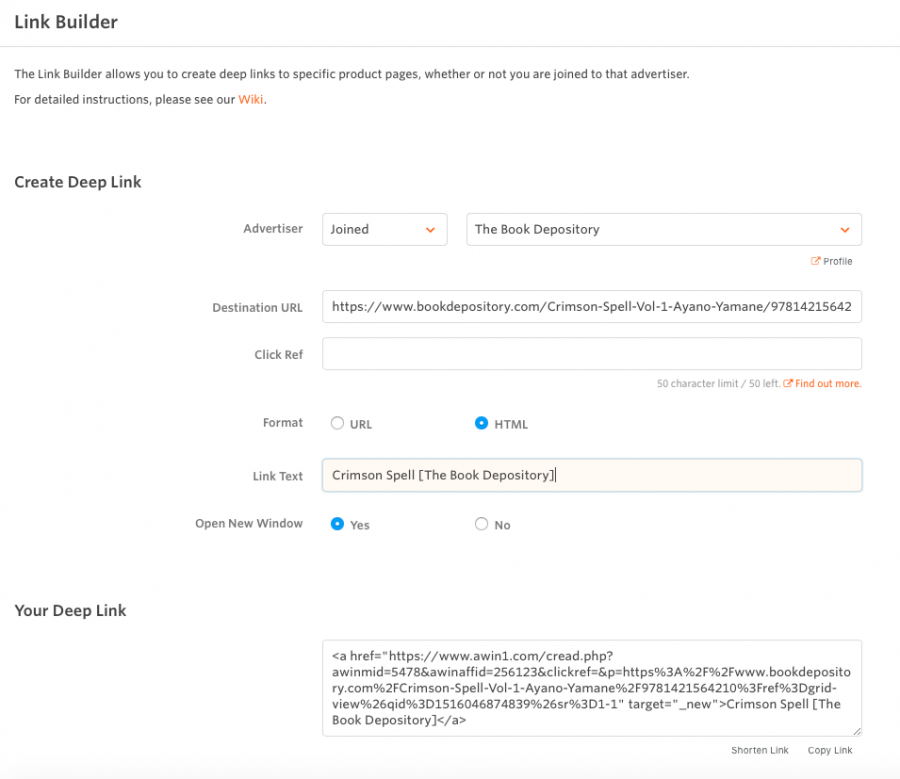
Task: Click inside the empty Click Ref field
Action: 591,353
